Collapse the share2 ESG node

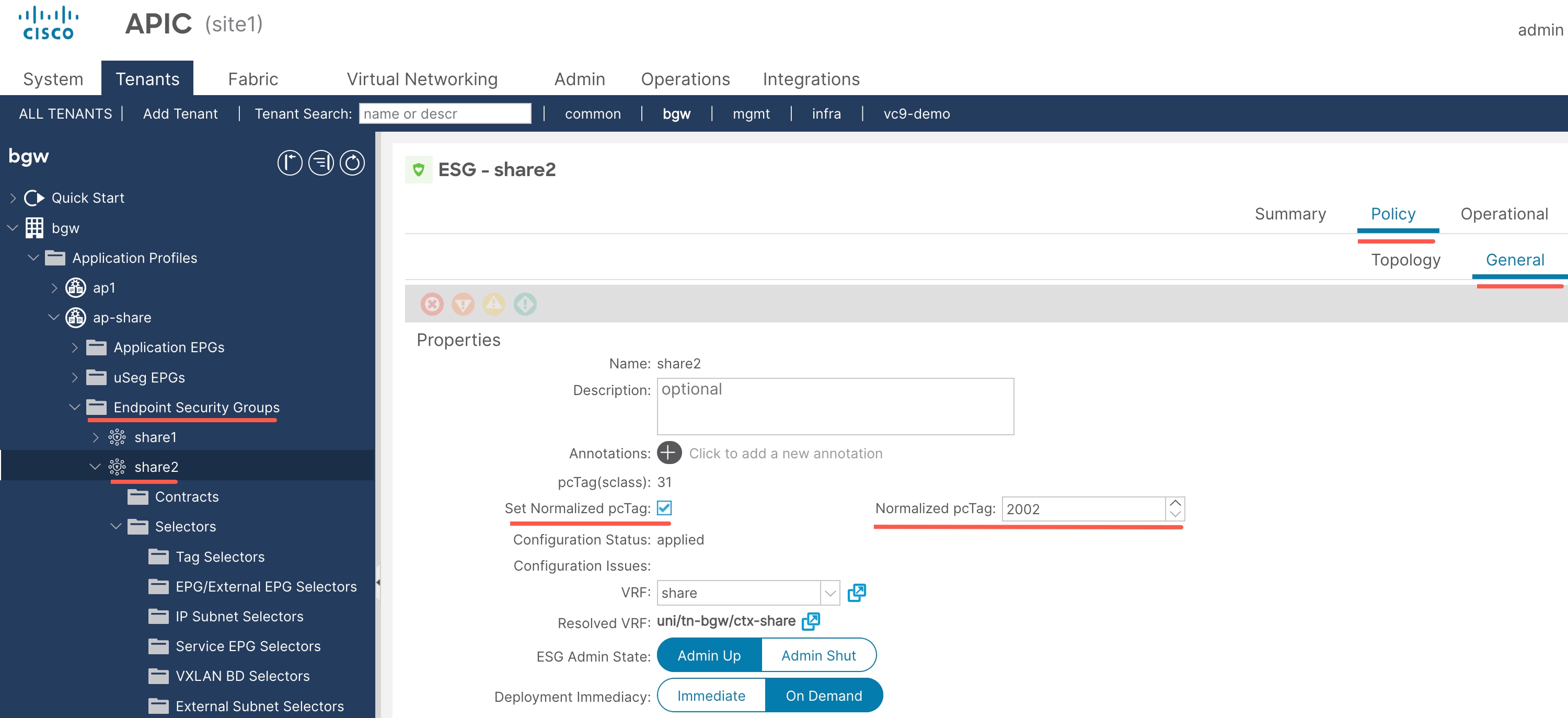pos(96,467)
